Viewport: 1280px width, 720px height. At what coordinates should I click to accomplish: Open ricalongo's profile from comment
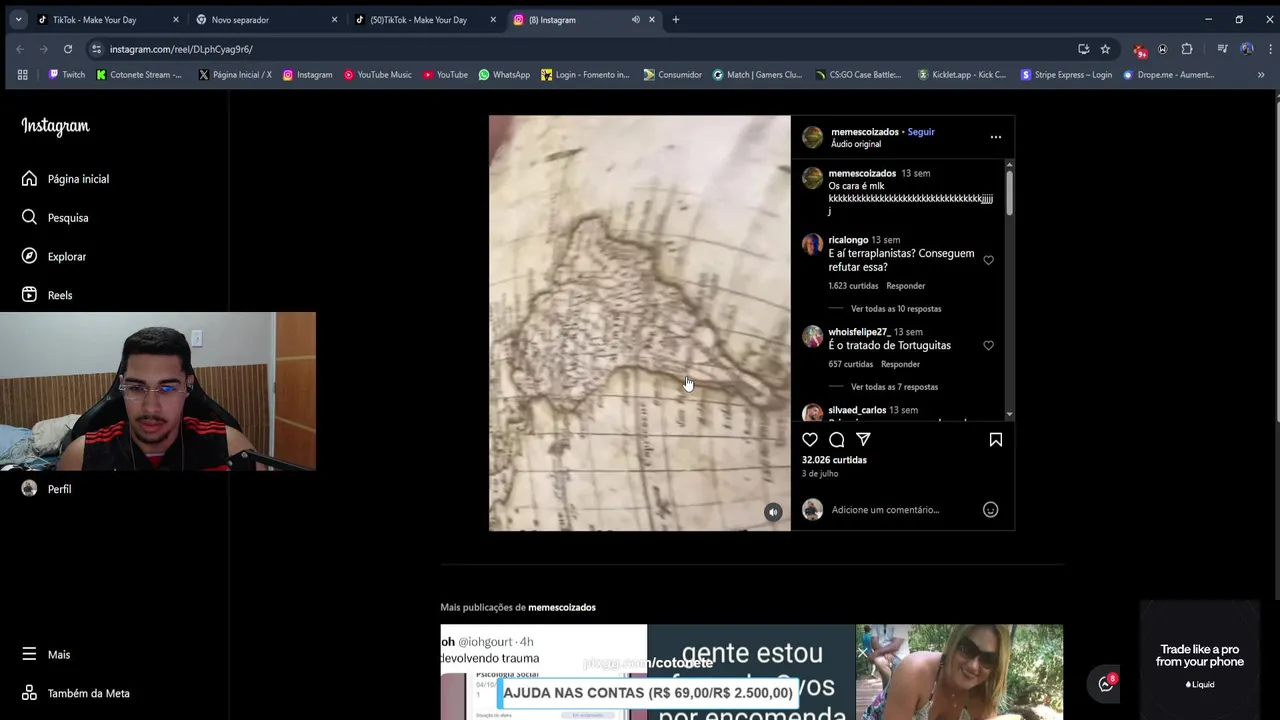pyautogui.click(x=848, y=240)
